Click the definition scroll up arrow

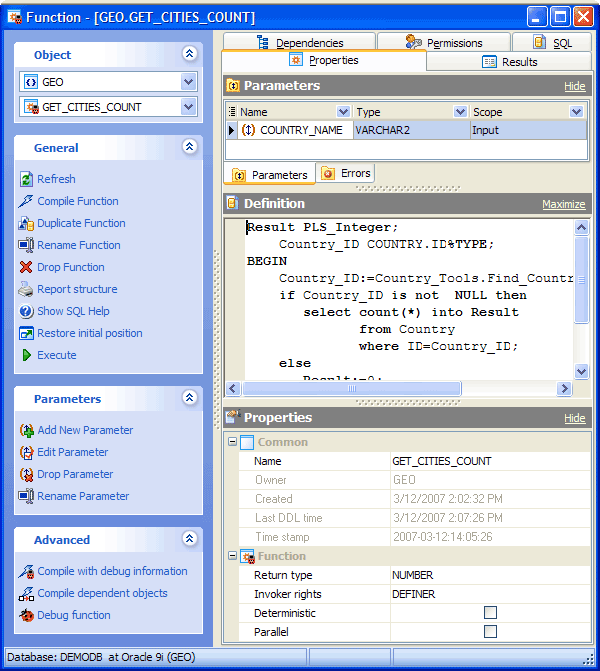tap(581, 227)
